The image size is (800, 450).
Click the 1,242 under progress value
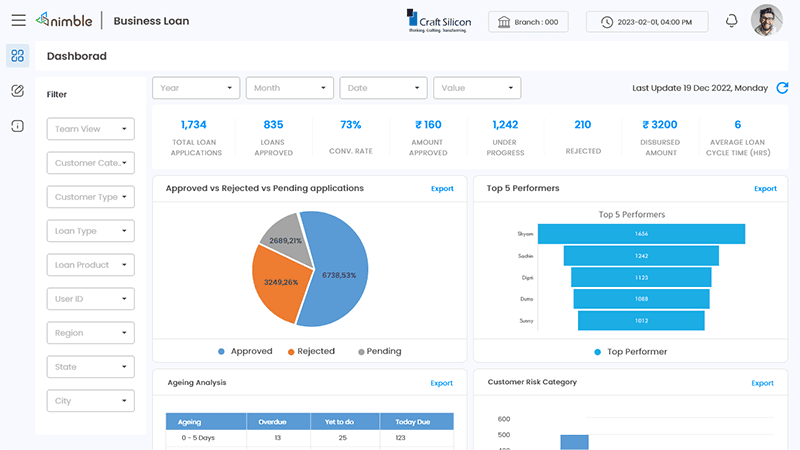coord(505,124)
